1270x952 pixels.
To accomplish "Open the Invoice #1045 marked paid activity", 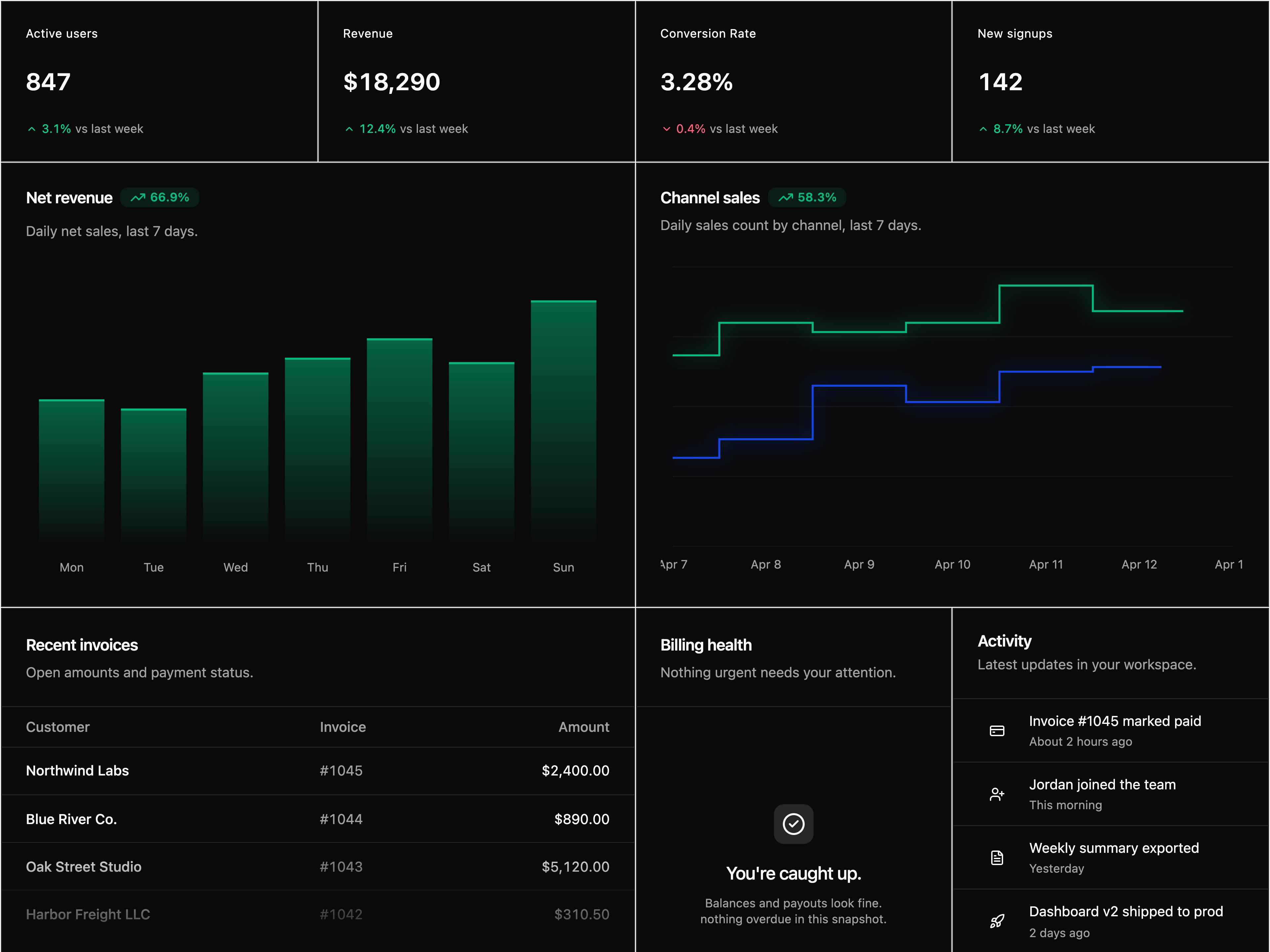I will [1111, 731].
